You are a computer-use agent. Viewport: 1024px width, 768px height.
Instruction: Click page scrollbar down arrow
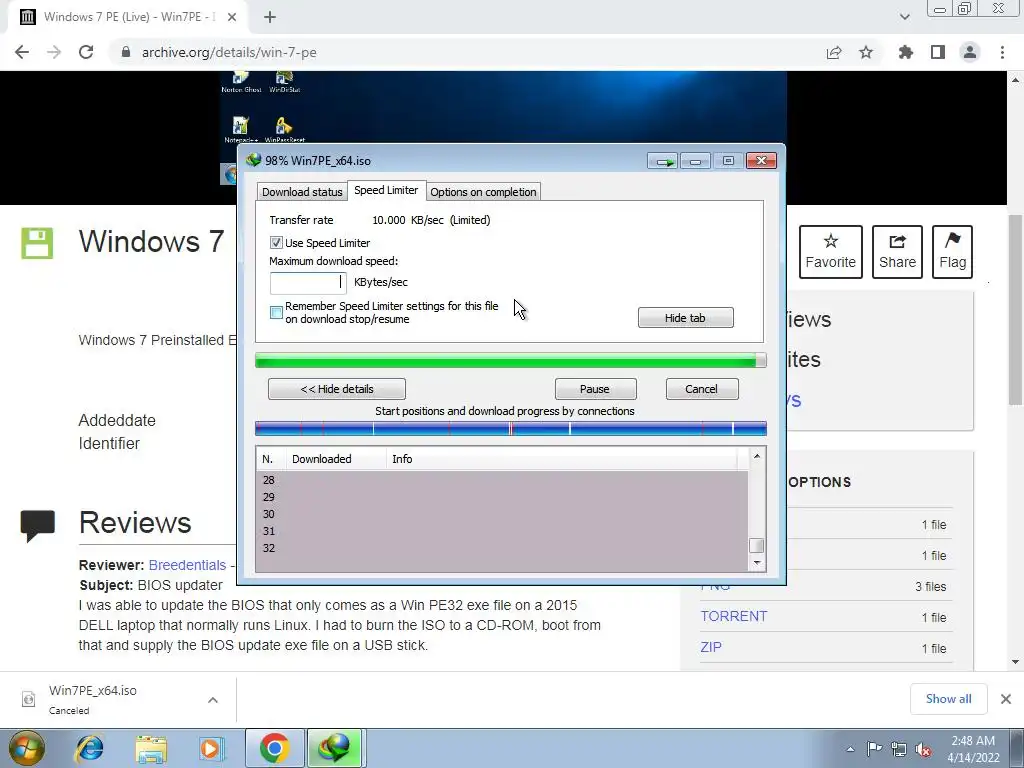point(1015,662)
